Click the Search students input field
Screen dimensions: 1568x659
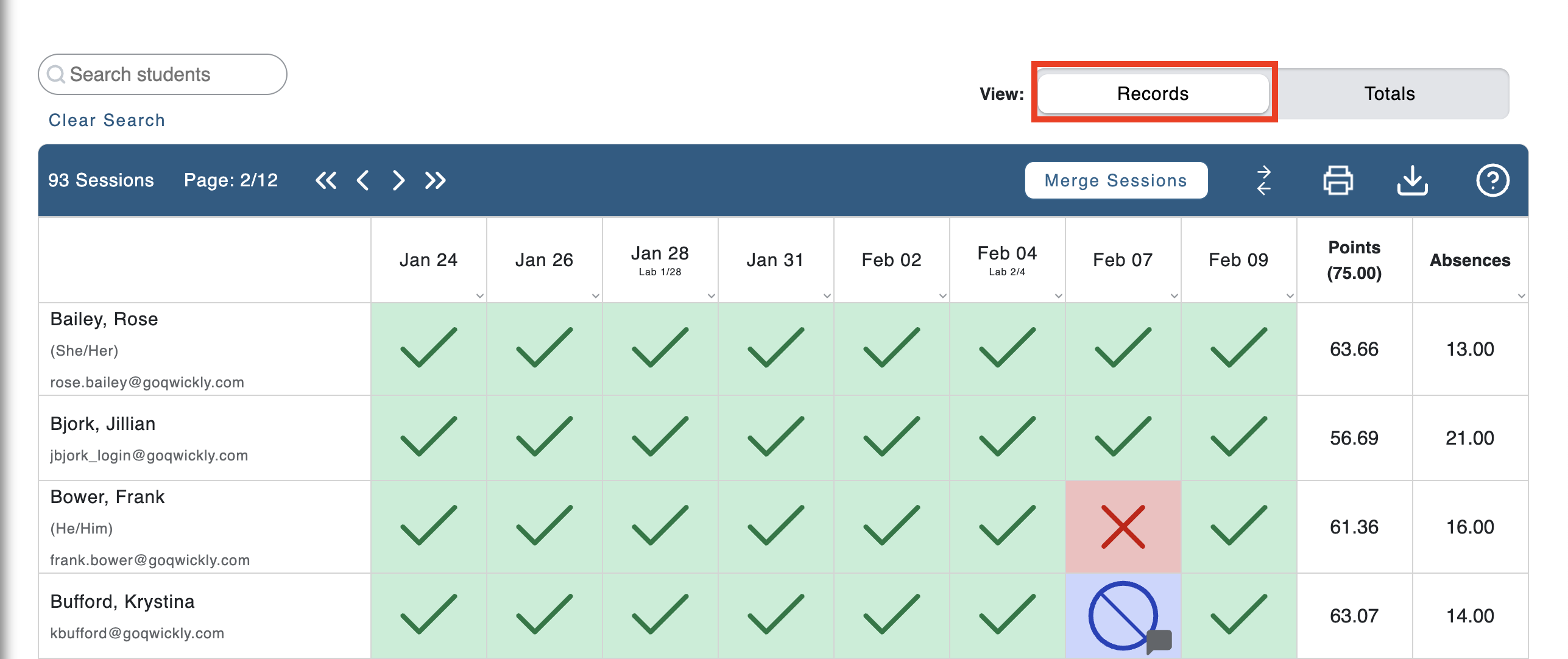[x=163, y=74]
